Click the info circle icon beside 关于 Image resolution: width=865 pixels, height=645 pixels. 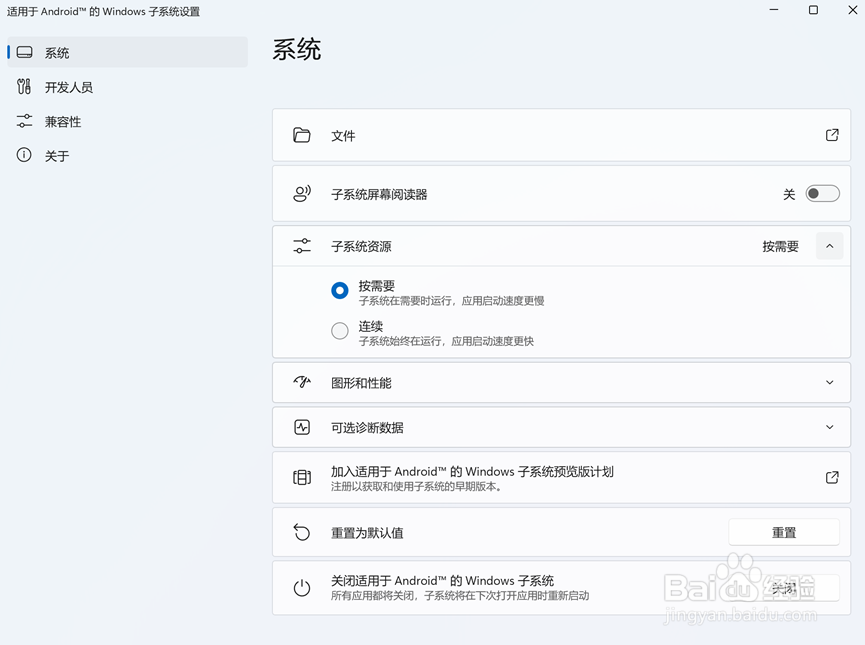point(24,155)
